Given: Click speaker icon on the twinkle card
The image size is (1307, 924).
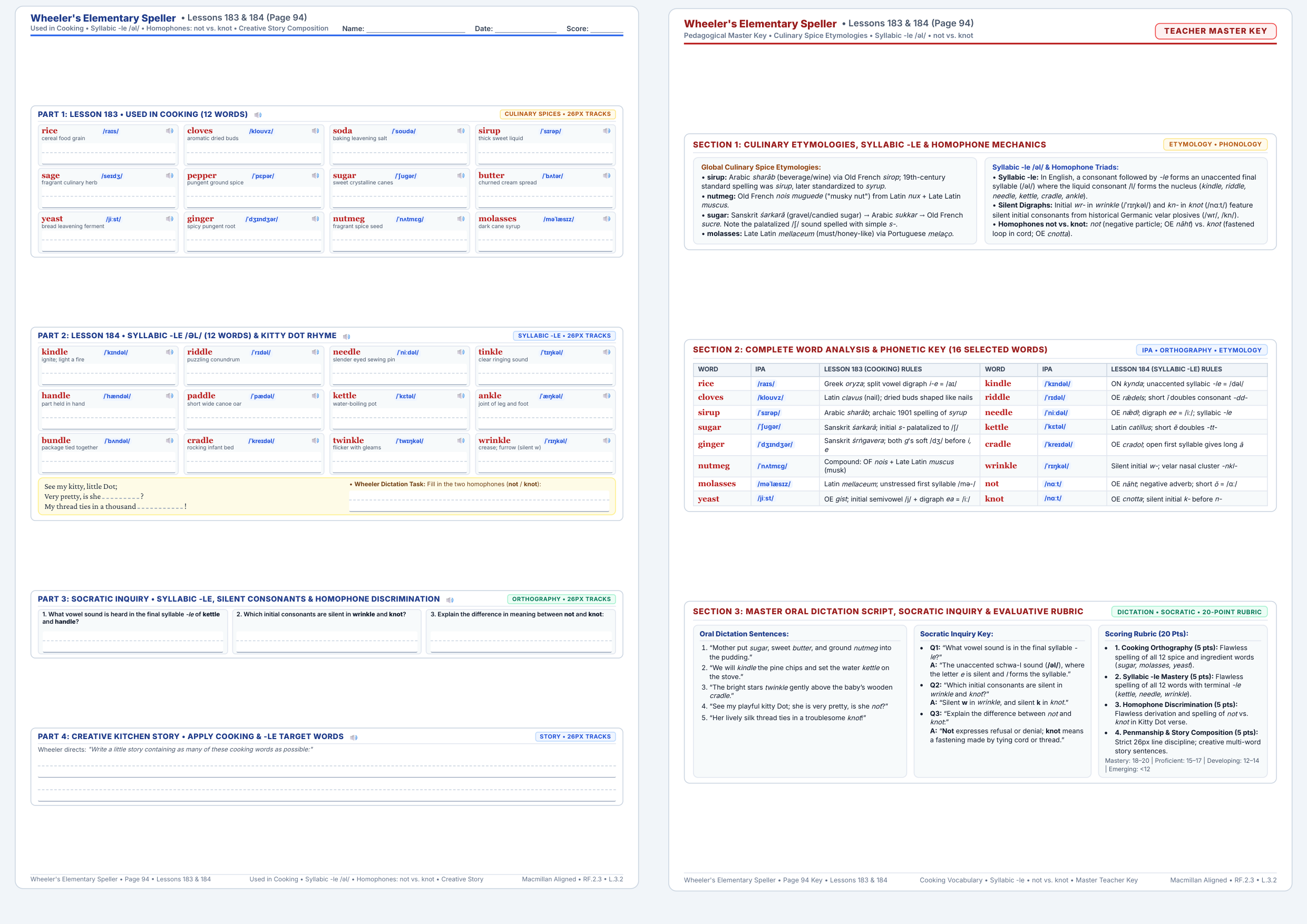Looking at the screenshot, I should click(x=461, y=440).
